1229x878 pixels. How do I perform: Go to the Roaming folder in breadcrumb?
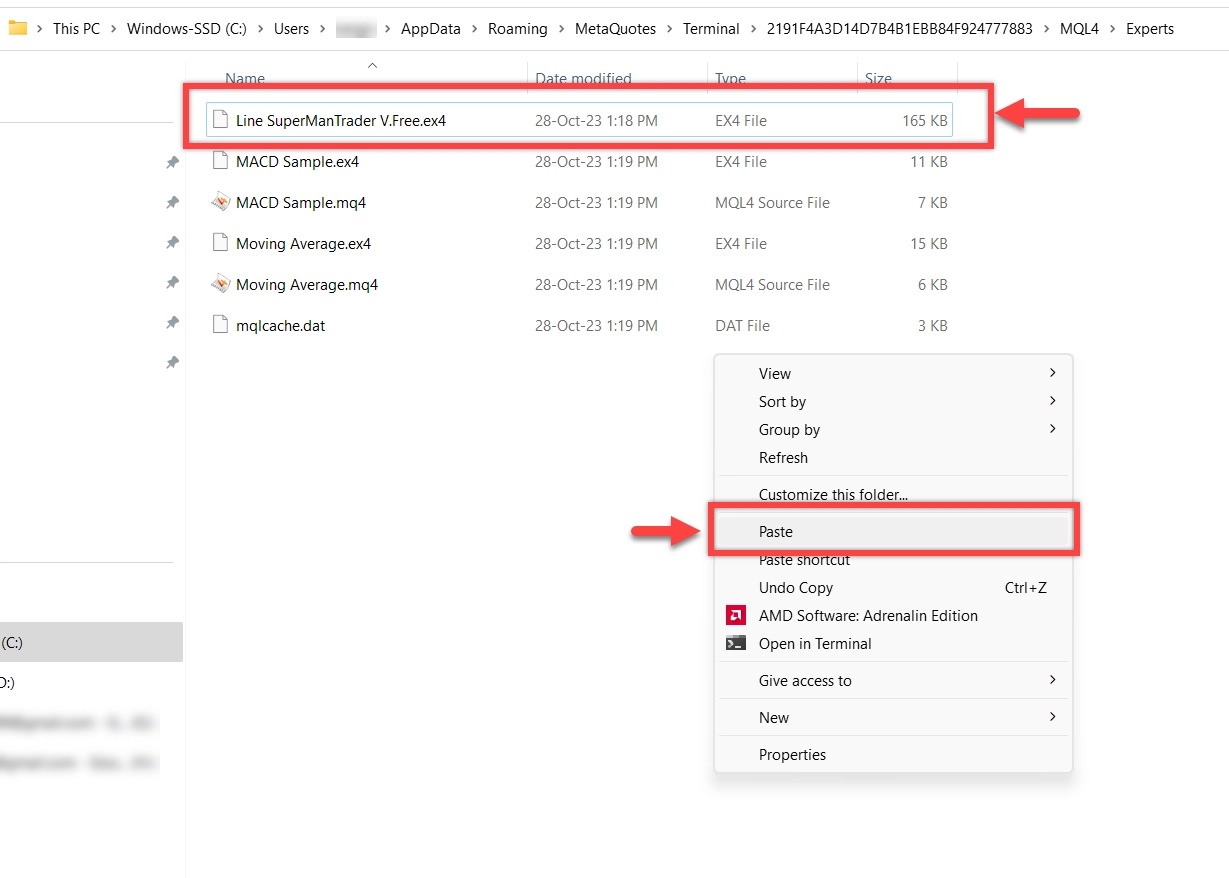(x=517, y=28)
